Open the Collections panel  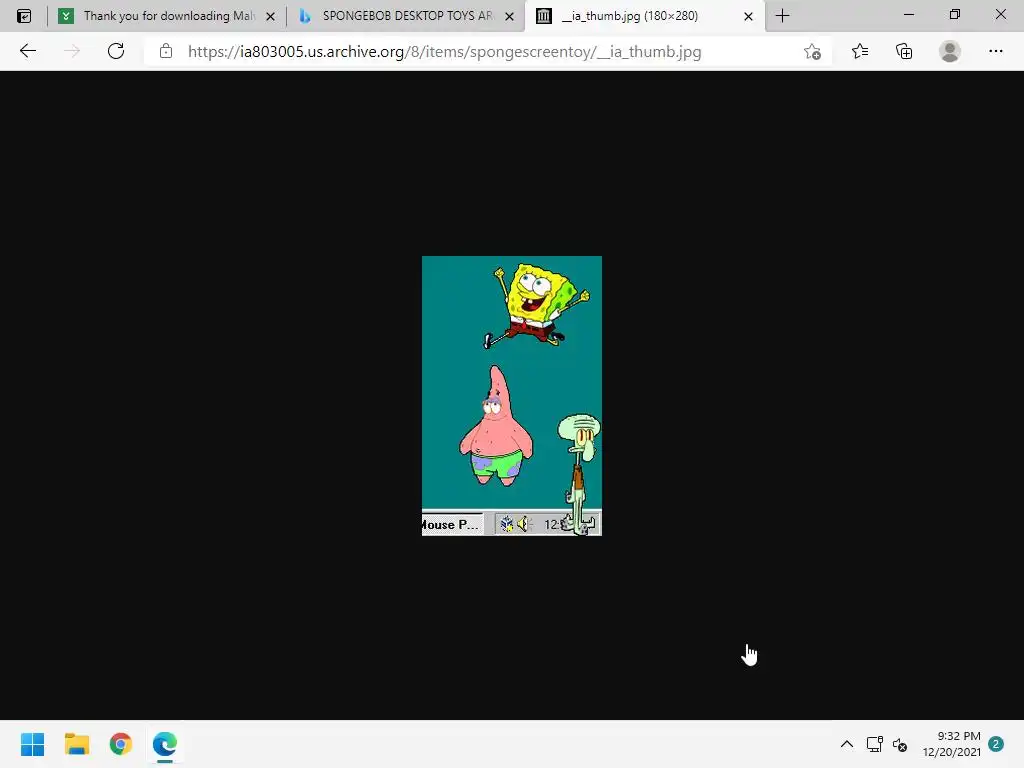[904, 51]
